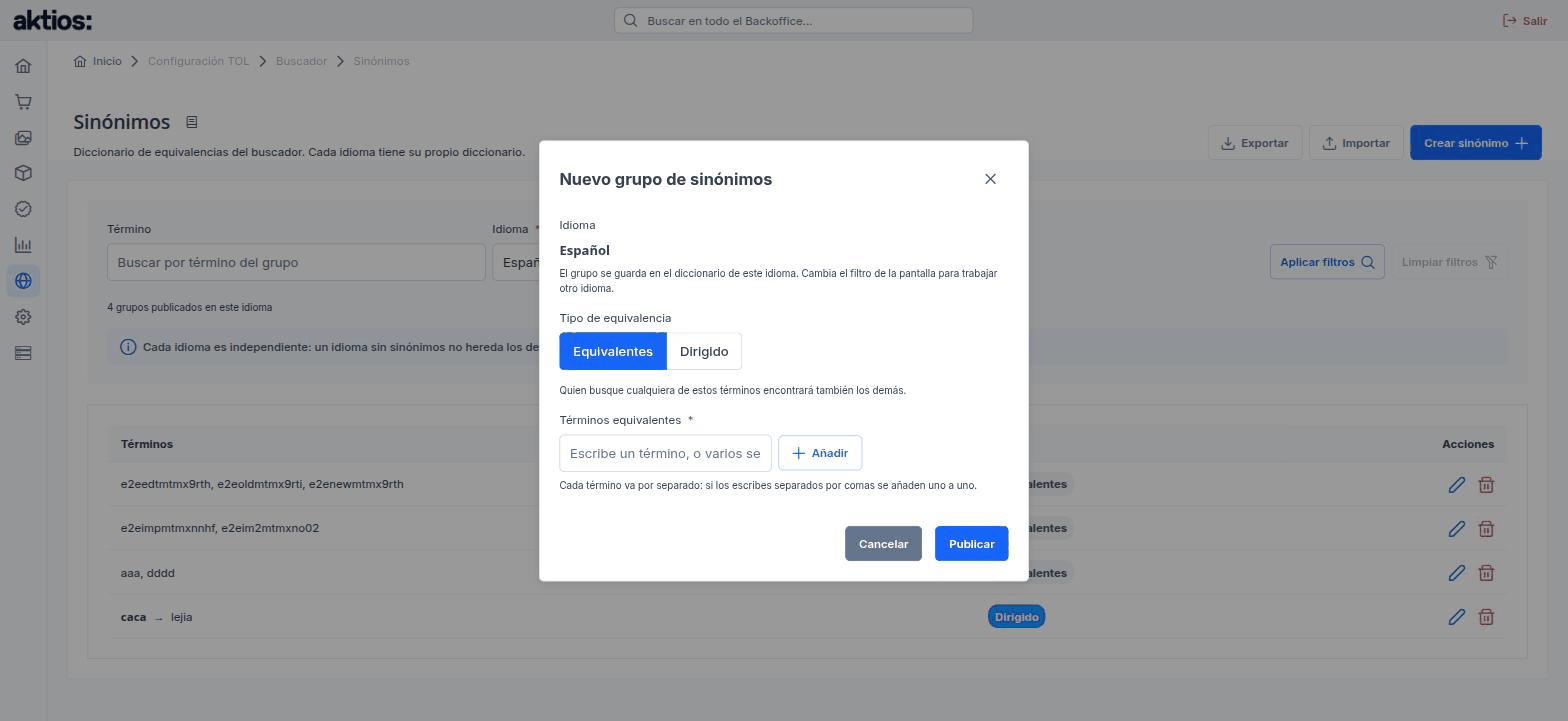Close the Nuevo grupo de sinónimos dialog
1568x721 pixels.
990,179
